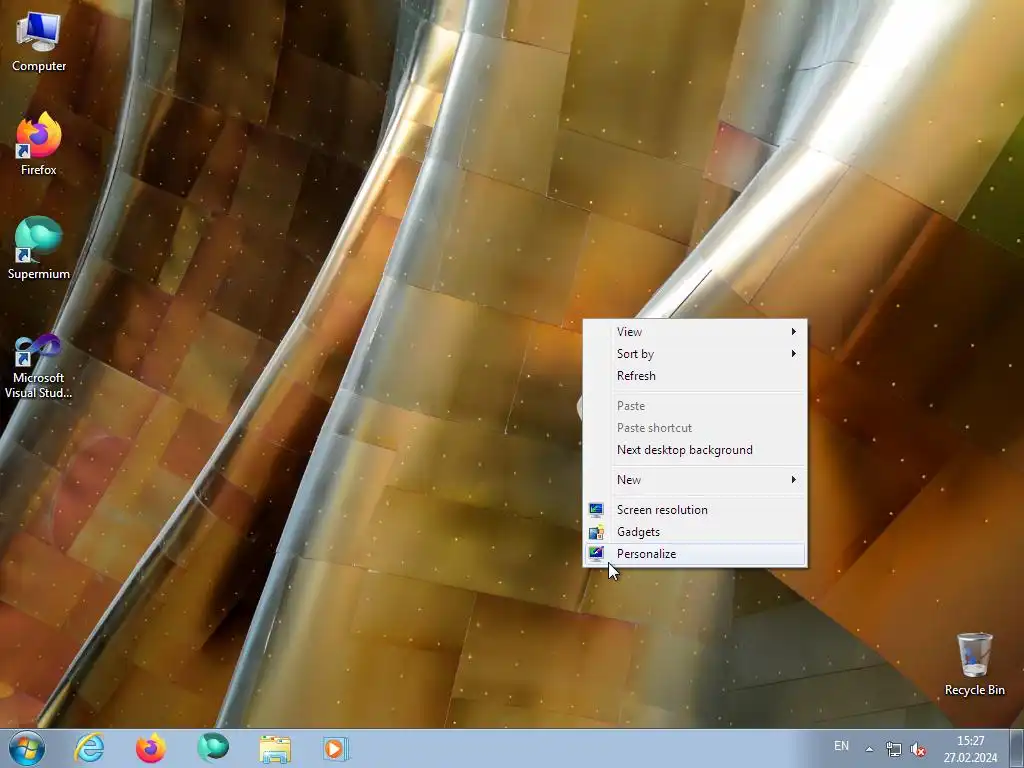This screenshot has height=768, width=1024.
Task: Open Gadgets from the context menu
Action: coord(695,532)
